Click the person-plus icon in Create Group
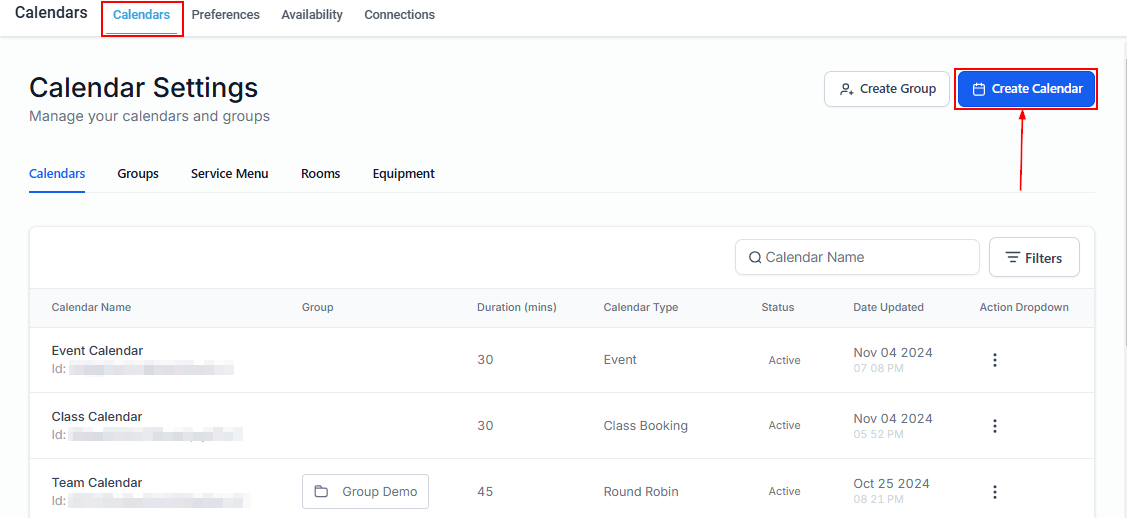The width and height of the screenshot is (1127, 518). (x=846, y=89)
